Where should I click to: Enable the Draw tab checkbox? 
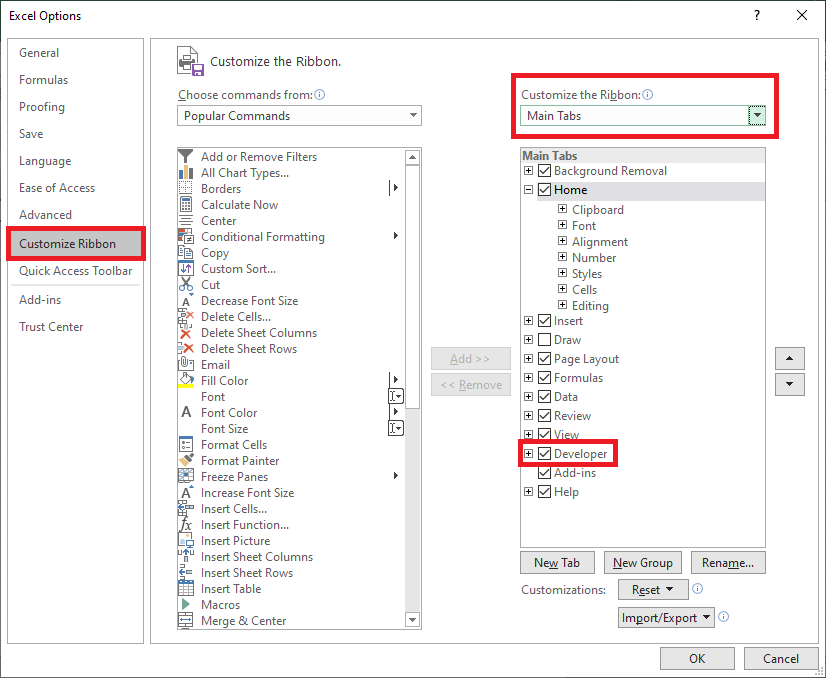click(x=545, y=340)
